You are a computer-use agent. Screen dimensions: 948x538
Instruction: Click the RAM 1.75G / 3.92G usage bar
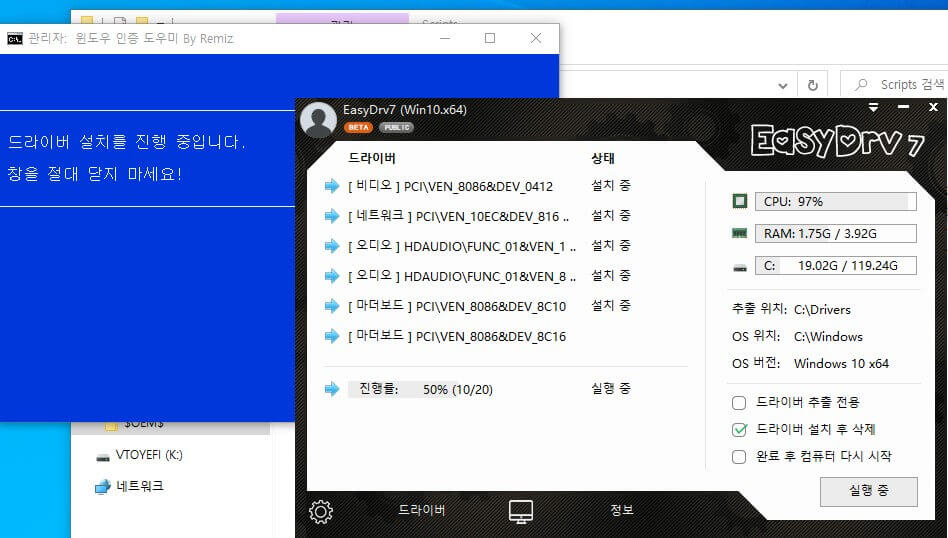[836, 233]
